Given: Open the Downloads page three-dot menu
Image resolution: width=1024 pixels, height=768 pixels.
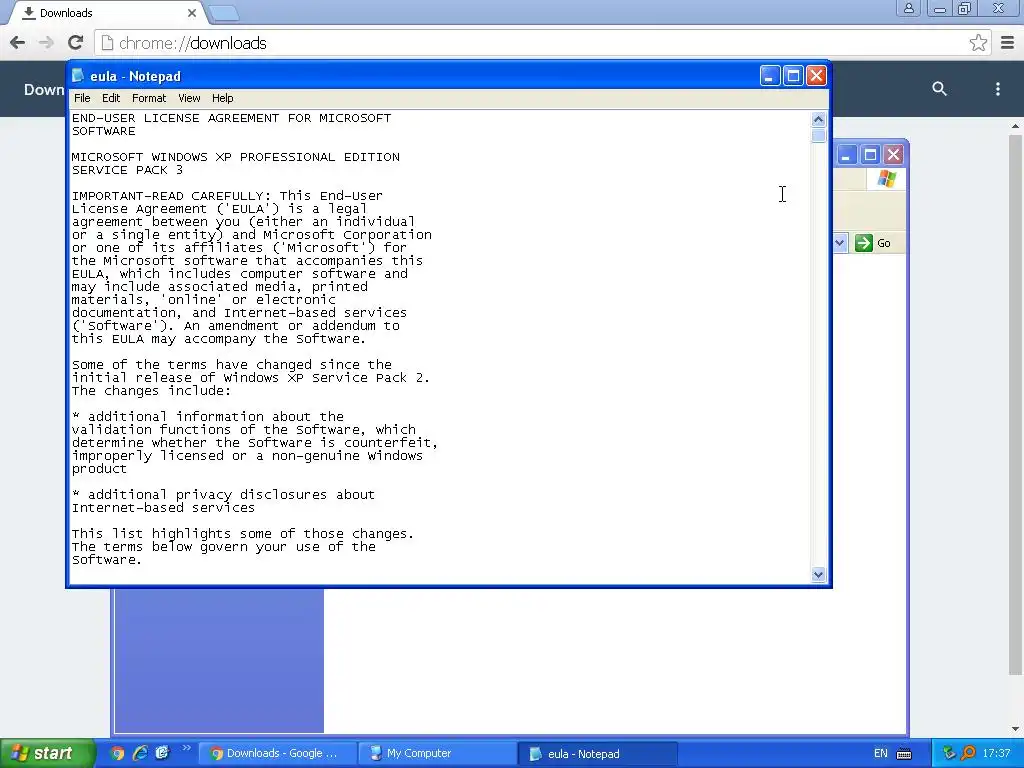Looking at the screenshot, I should coord(997,89).
